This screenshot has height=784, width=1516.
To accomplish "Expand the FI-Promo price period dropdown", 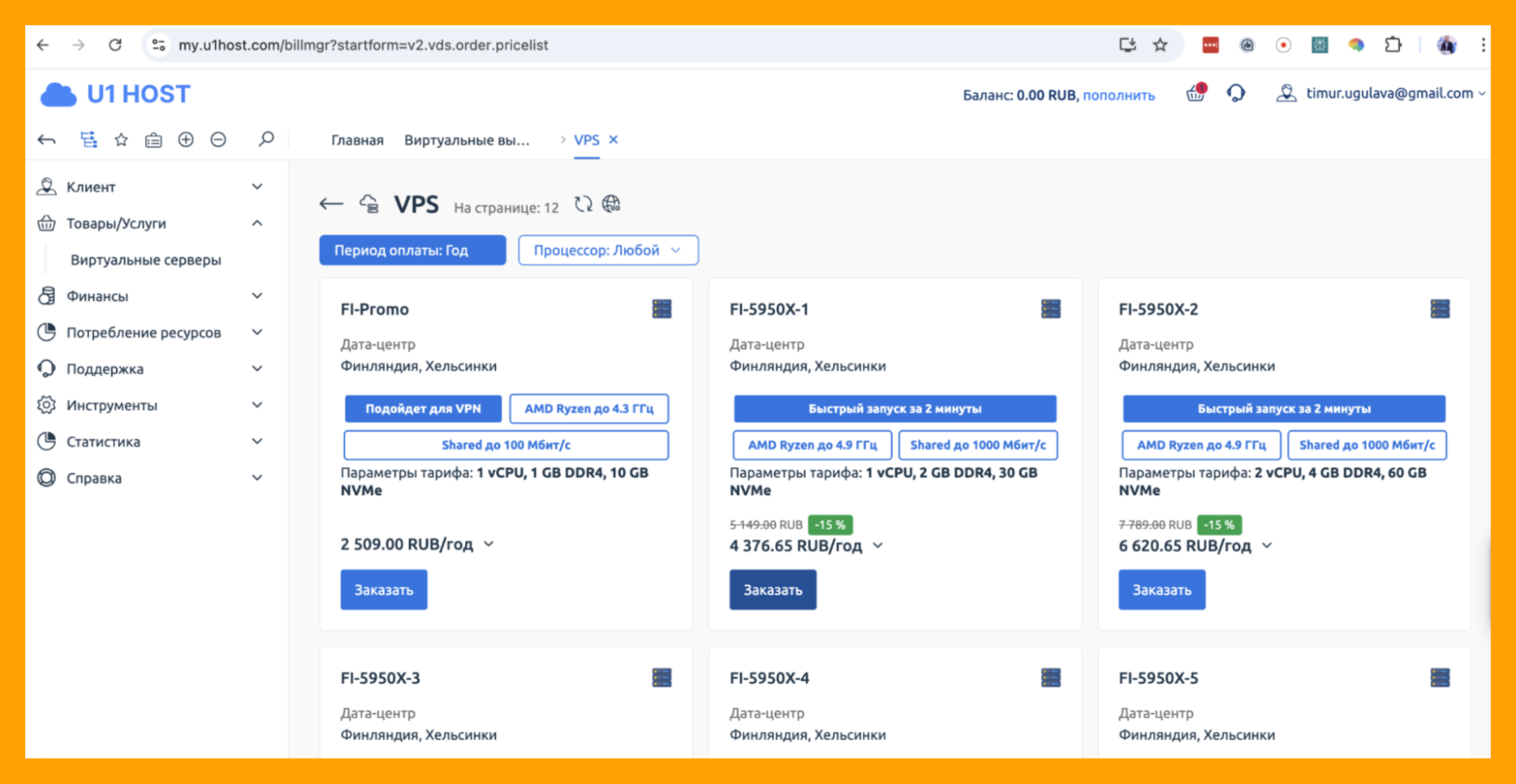I will pyautogui.click(x=489, y=544).
